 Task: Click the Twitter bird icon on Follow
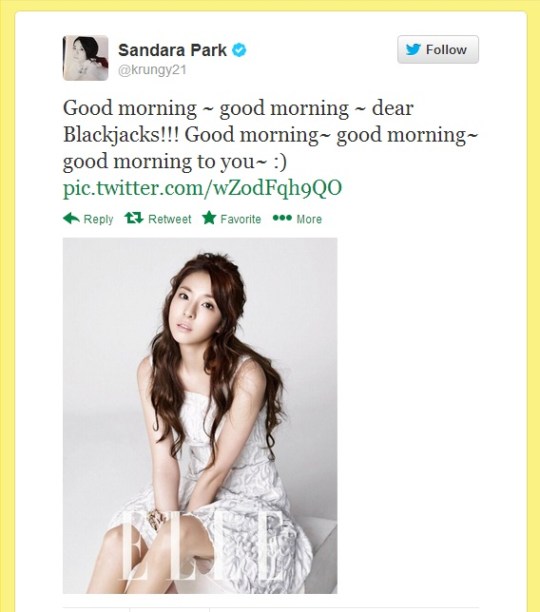(x=413, y=49)
